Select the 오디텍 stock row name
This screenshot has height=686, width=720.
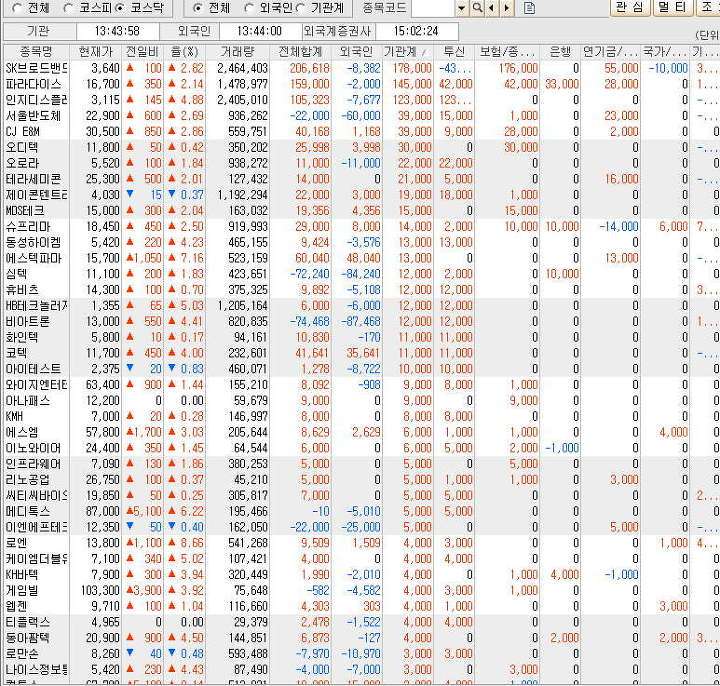(x=22, y=147)
